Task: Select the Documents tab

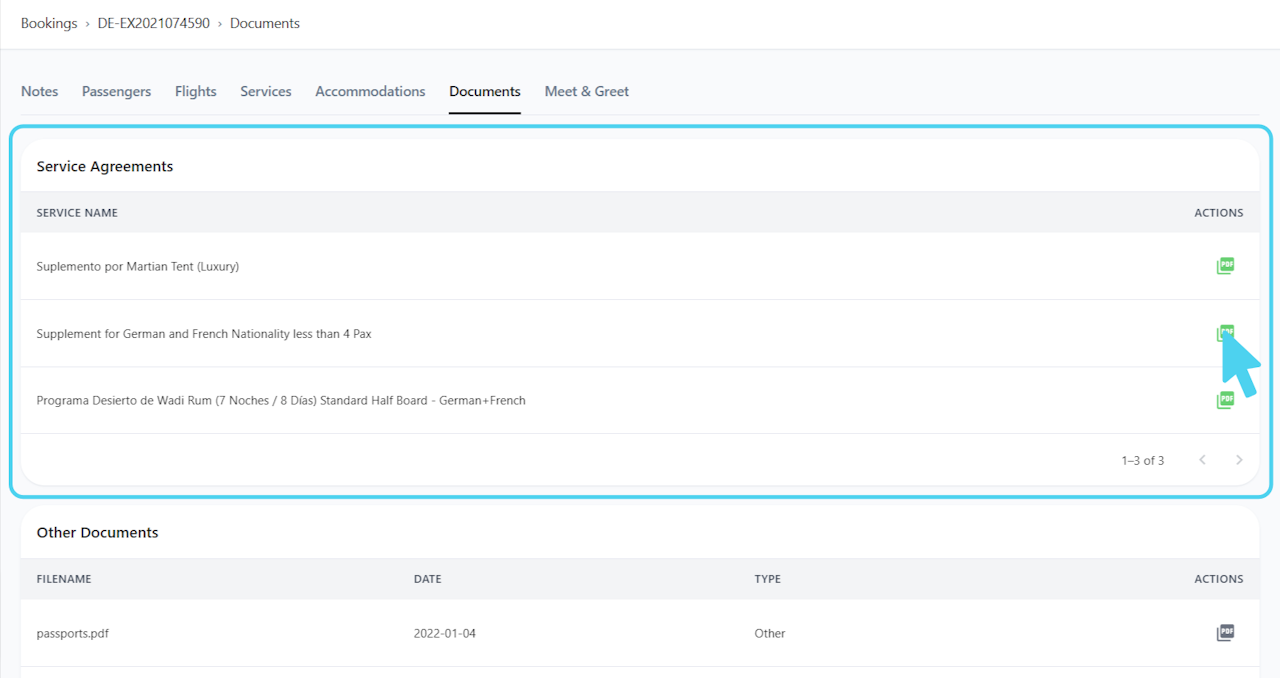Action: click(485, 91)
